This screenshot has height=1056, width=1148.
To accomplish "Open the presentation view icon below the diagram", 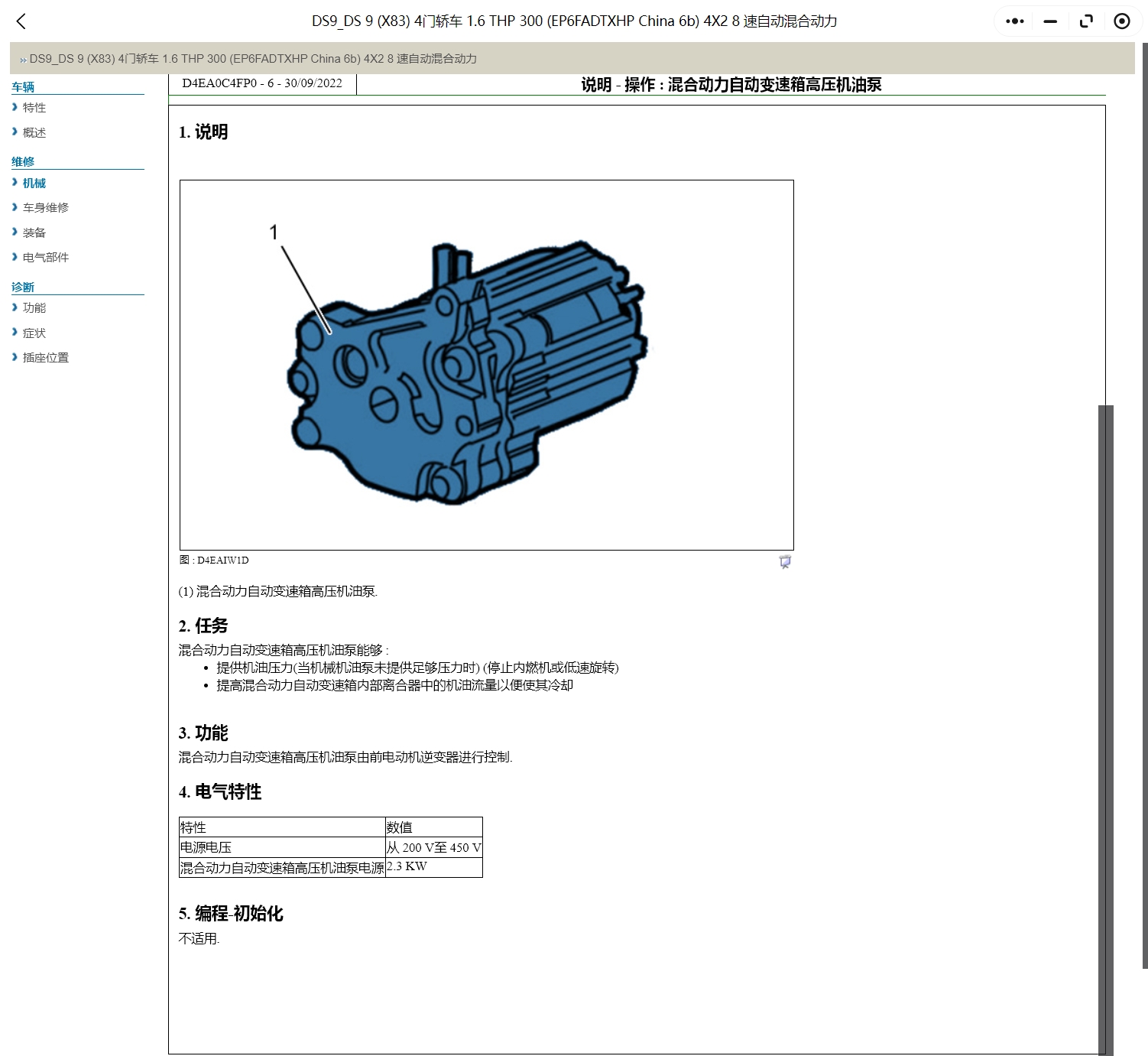I will (784, 561).
